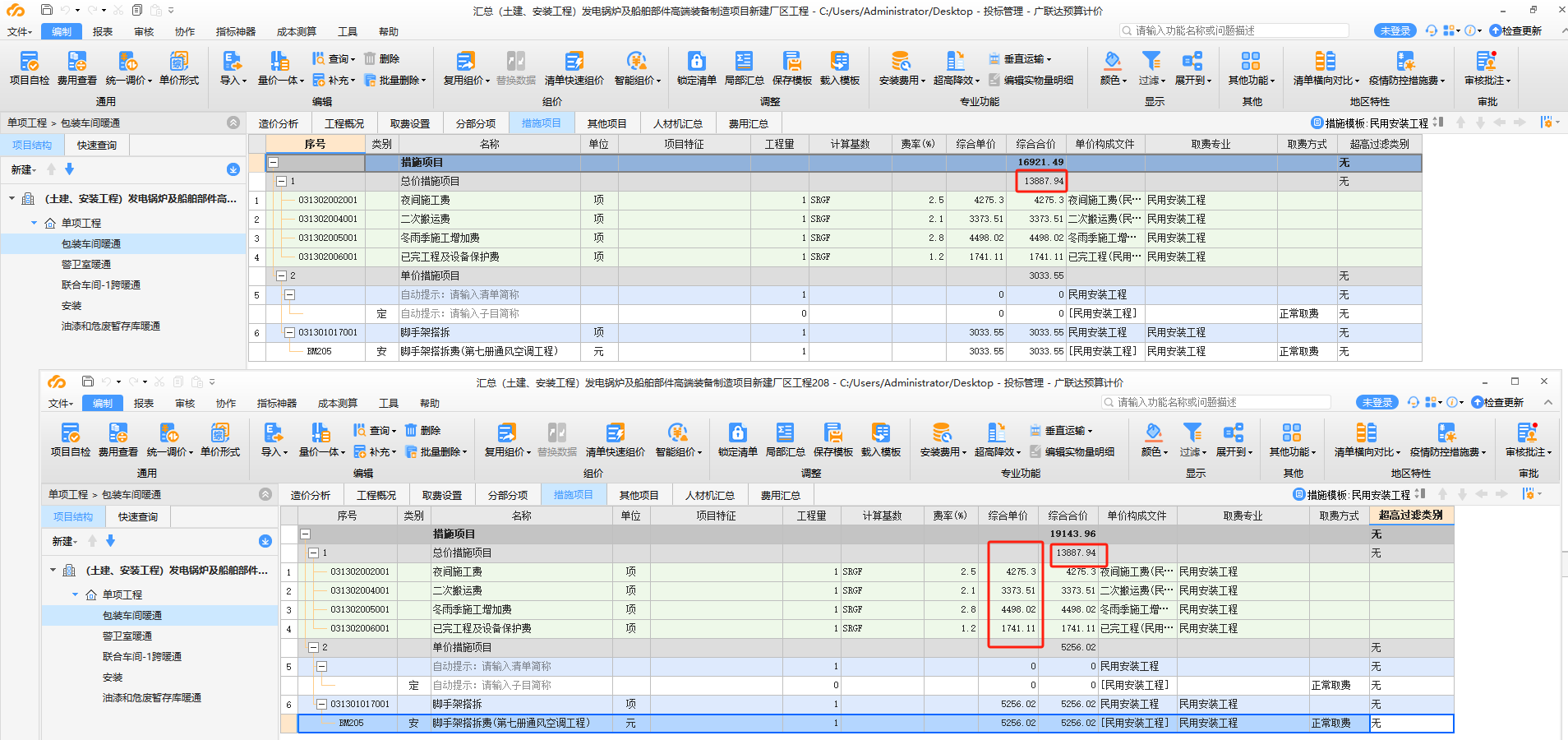Switch to 快速查询 tab in lower panel
Image resolution: width=1568 pixels, height=740 pixels.
(x=137, y=516)
